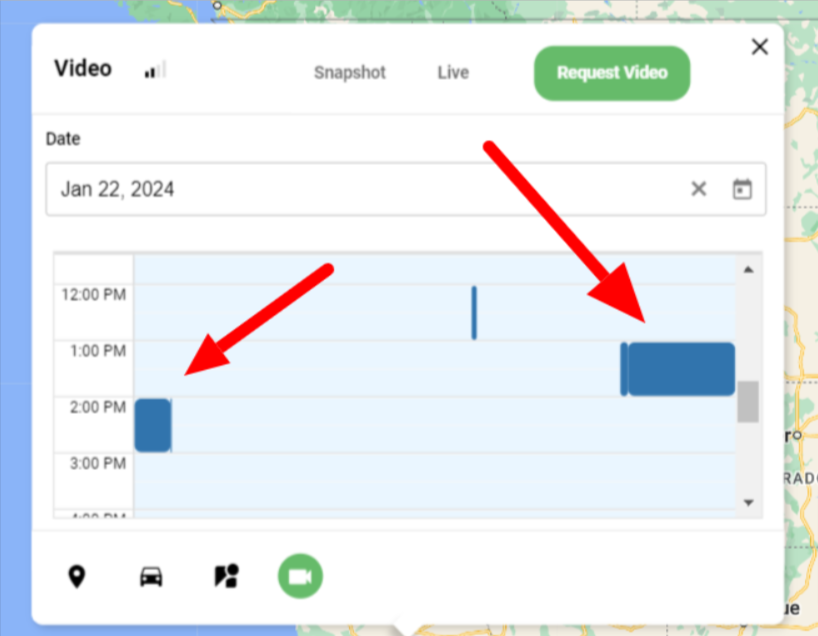Click the signal strength indicator beside Video

tap(155, 69)
